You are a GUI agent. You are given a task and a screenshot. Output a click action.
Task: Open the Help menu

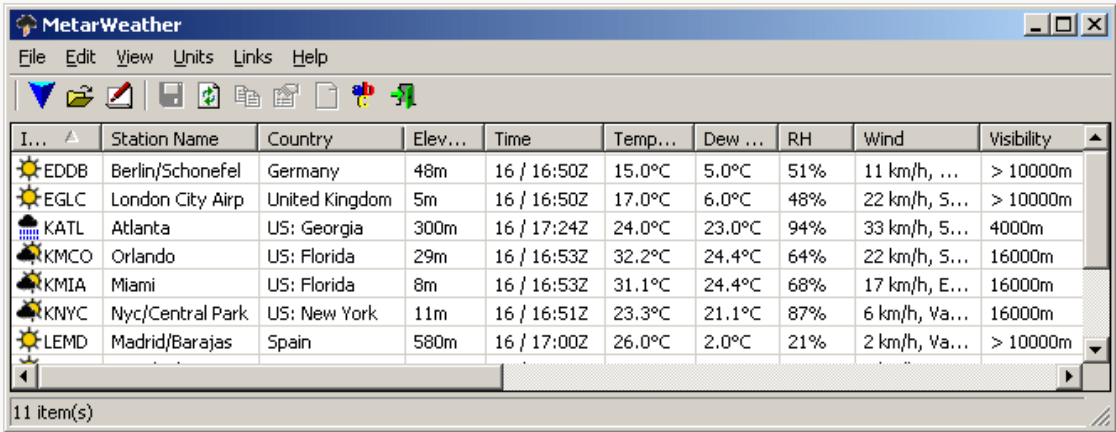pyautogui.click(x=310, y=58)
